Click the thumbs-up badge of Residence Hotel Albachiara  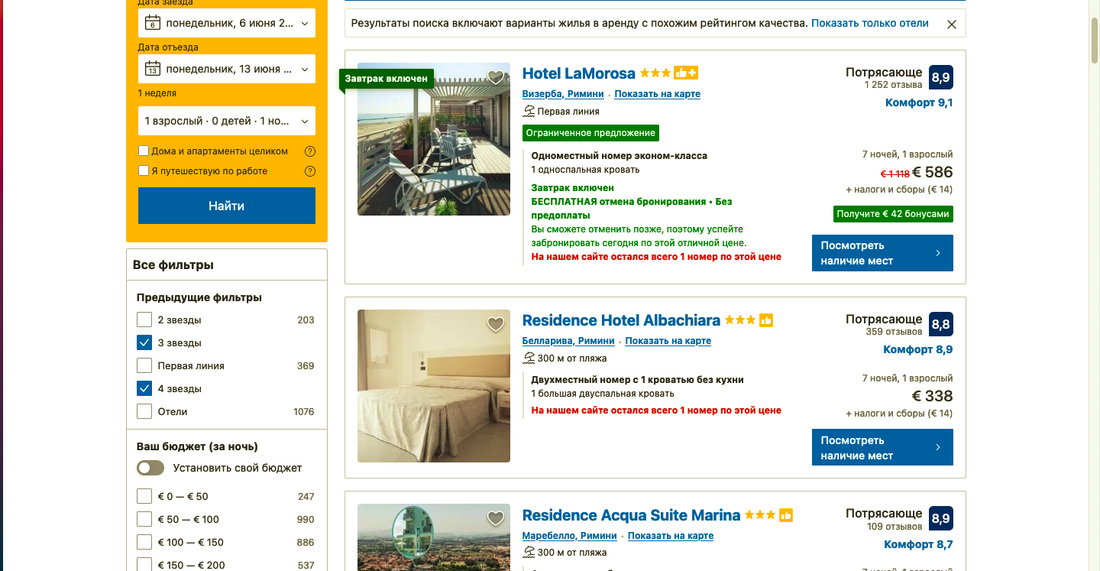[766, 320]
